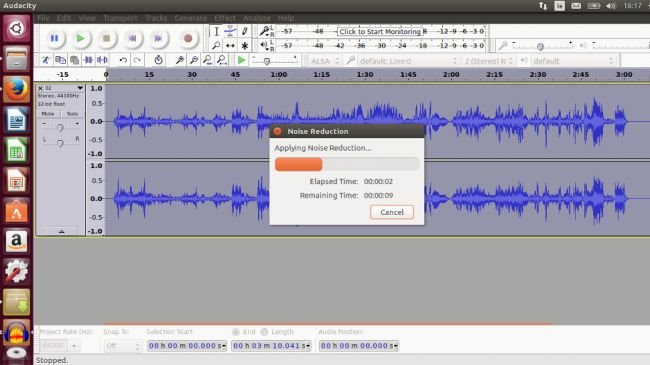Click the Selection Start time field
Screen dimensions: 650x365
click(187, 346)
